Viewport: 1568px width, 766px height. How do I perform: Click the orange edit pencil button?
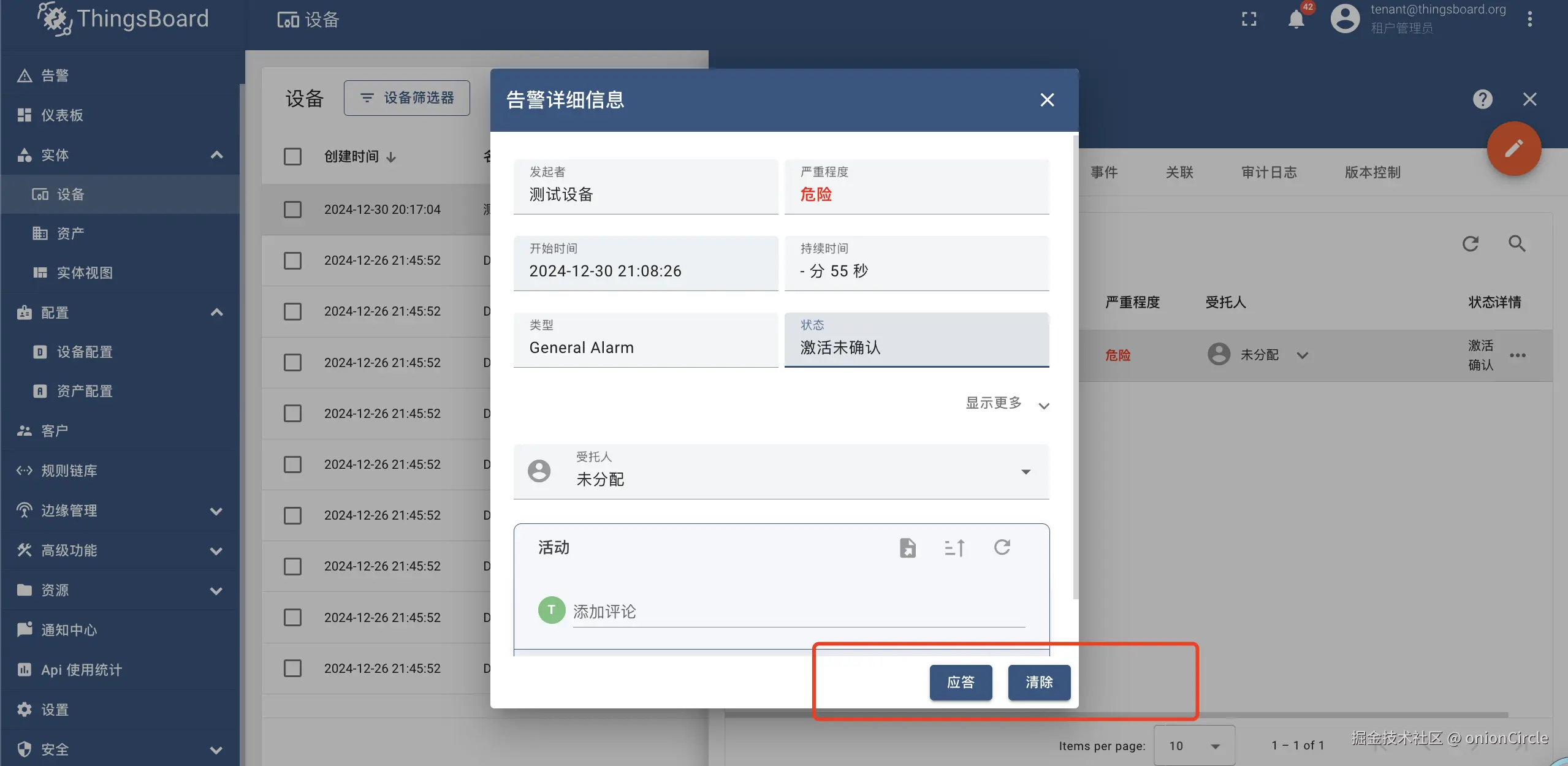(1513, 149)
